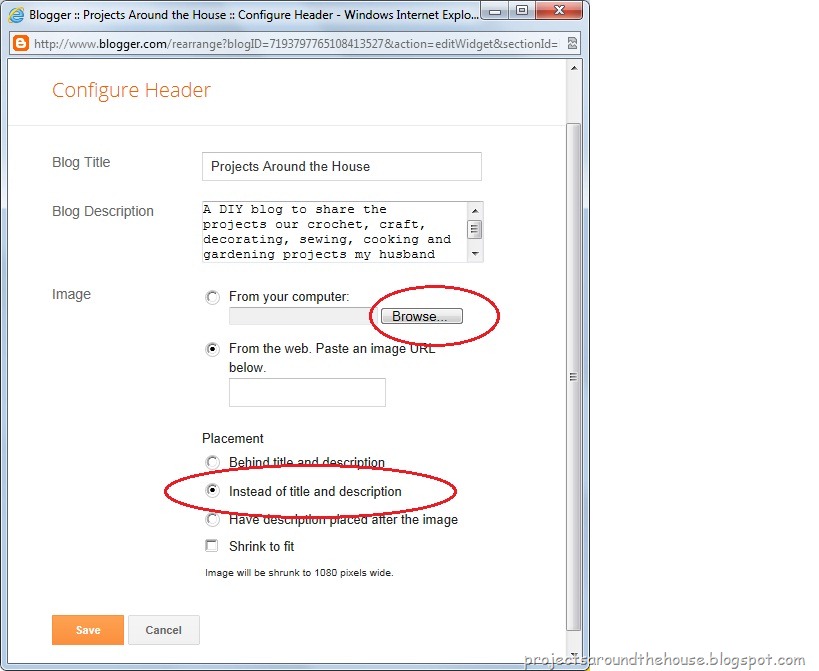Click description box scroll-up arrow
The image size is (819, 671).
[x=475, y=210]
